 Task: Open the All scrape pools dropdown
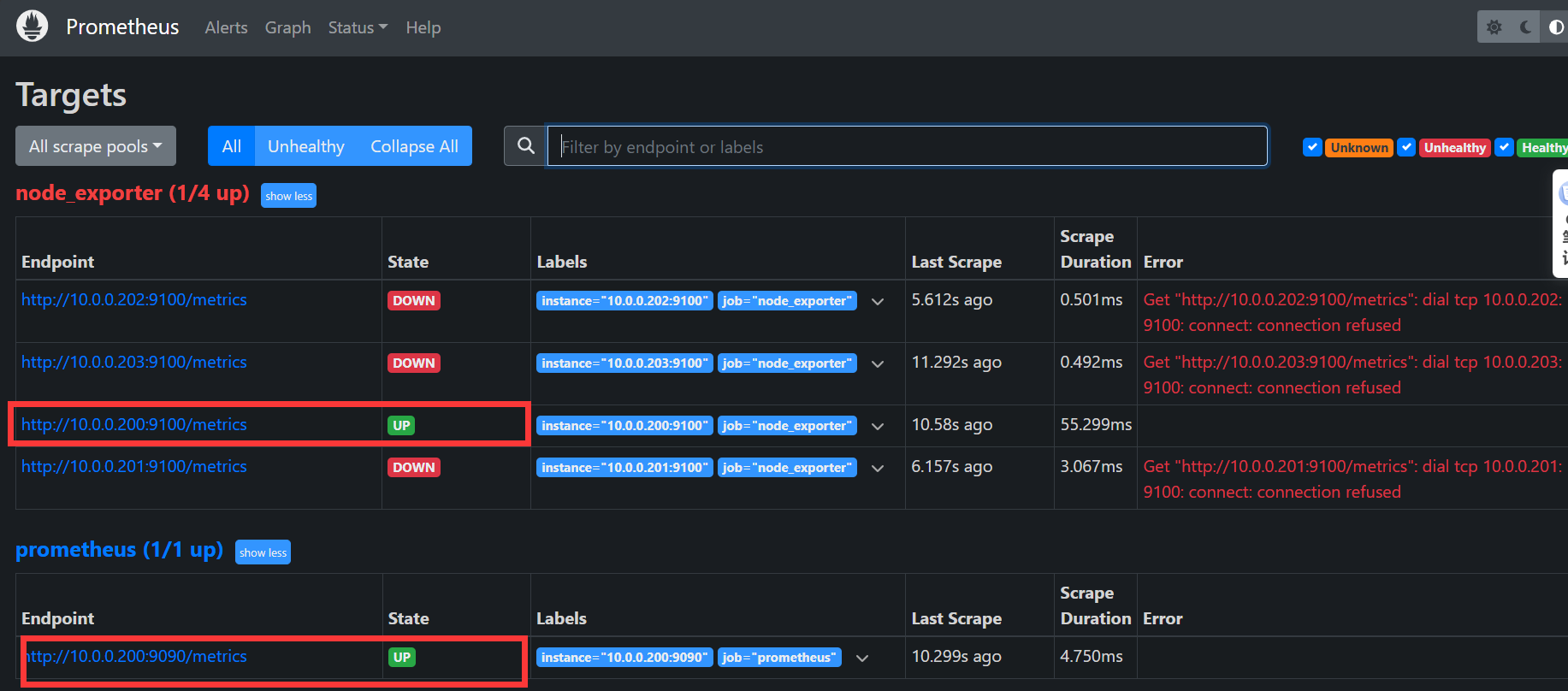tap(96, 146)
